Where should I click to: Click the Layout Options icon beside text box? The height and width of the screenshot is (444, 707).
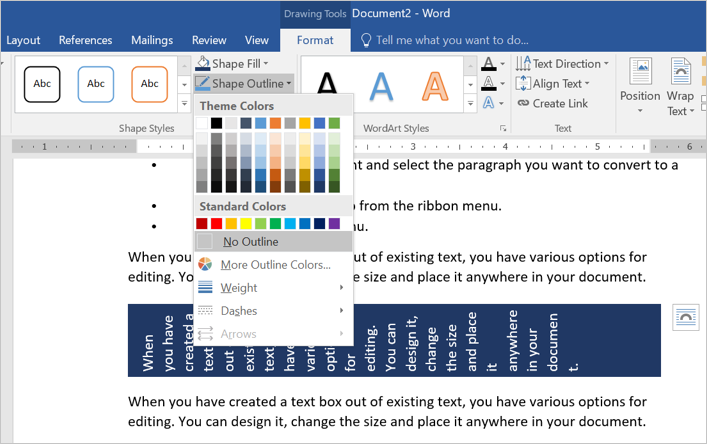click(x=687, y=316)
